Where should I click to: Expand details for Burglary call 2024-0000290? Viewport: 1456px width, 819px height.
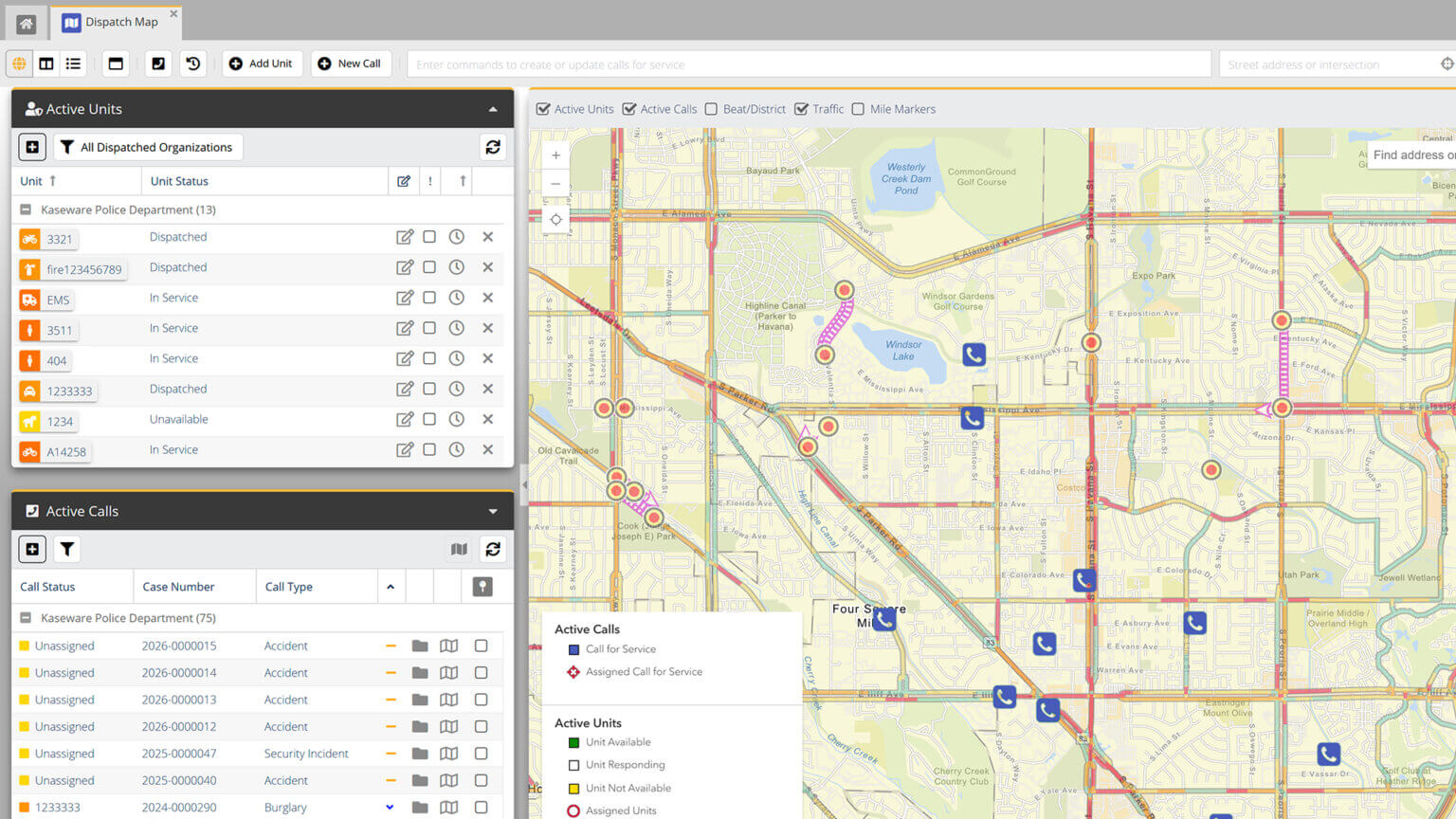pyautogui.click(x=390, y=807)
